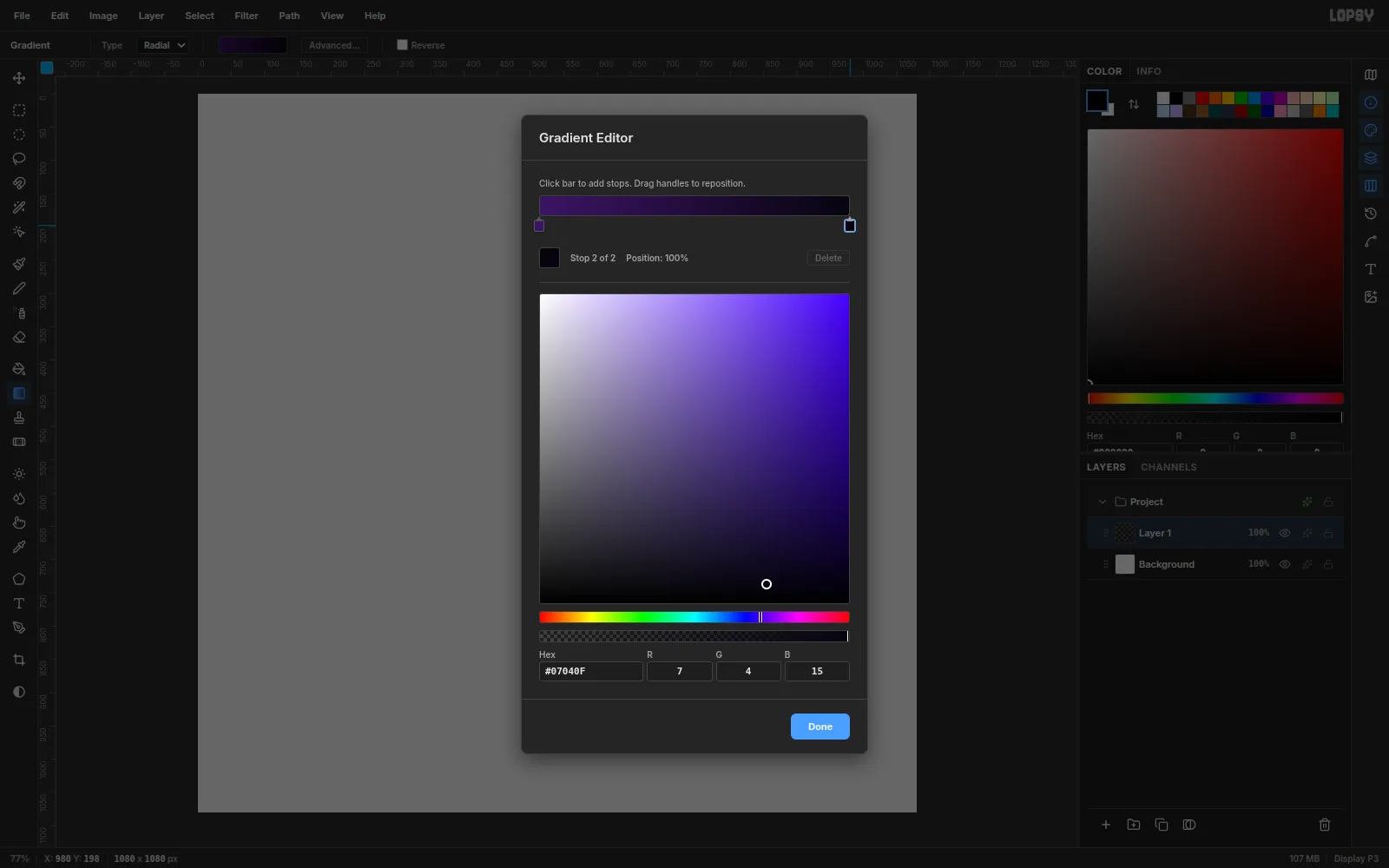Open the gradient Type dropdown
The height and width of the screenshot is (868, 1389).
click(x=163, y=45)
